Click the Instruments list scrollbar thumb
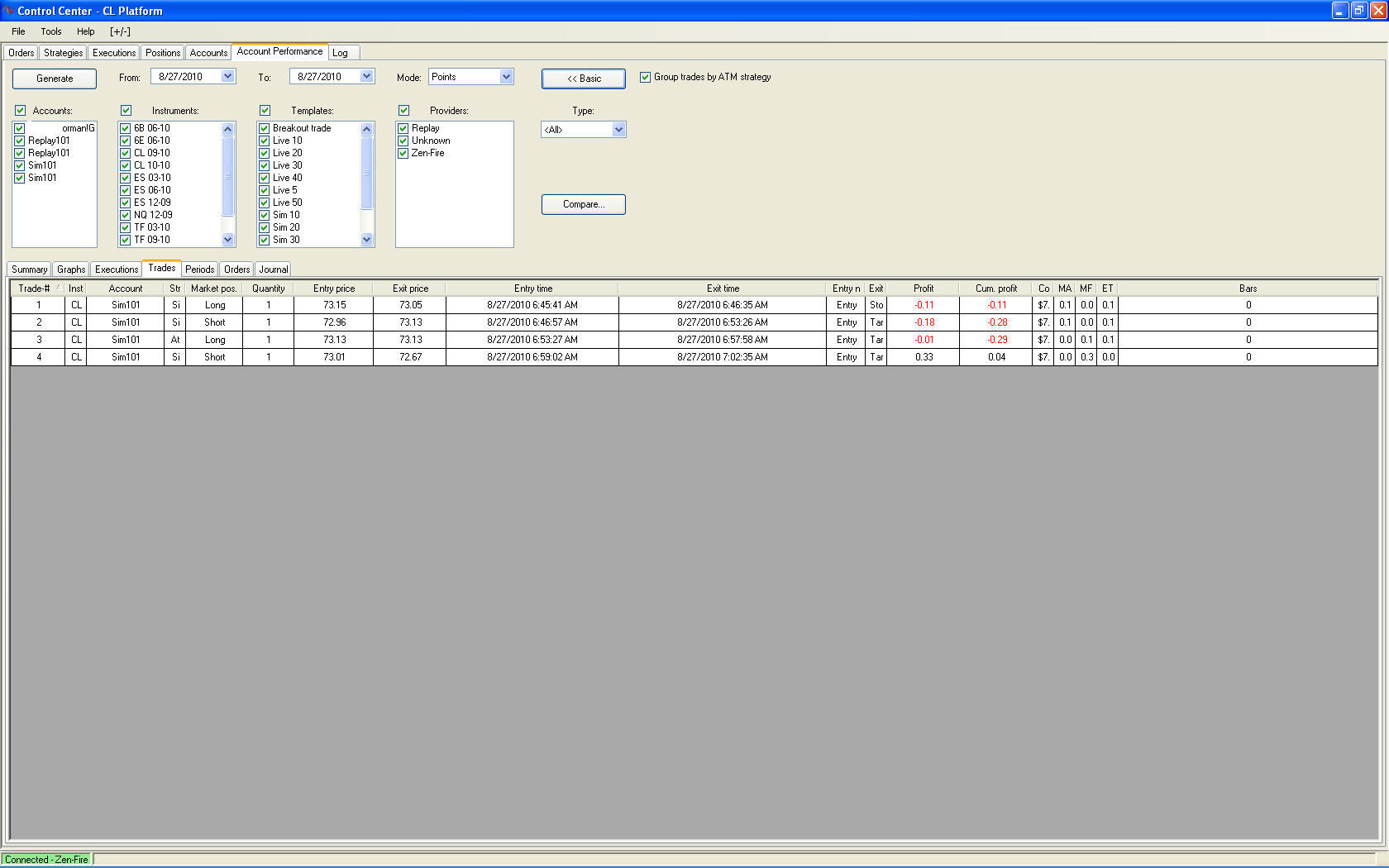 (228, 175)
